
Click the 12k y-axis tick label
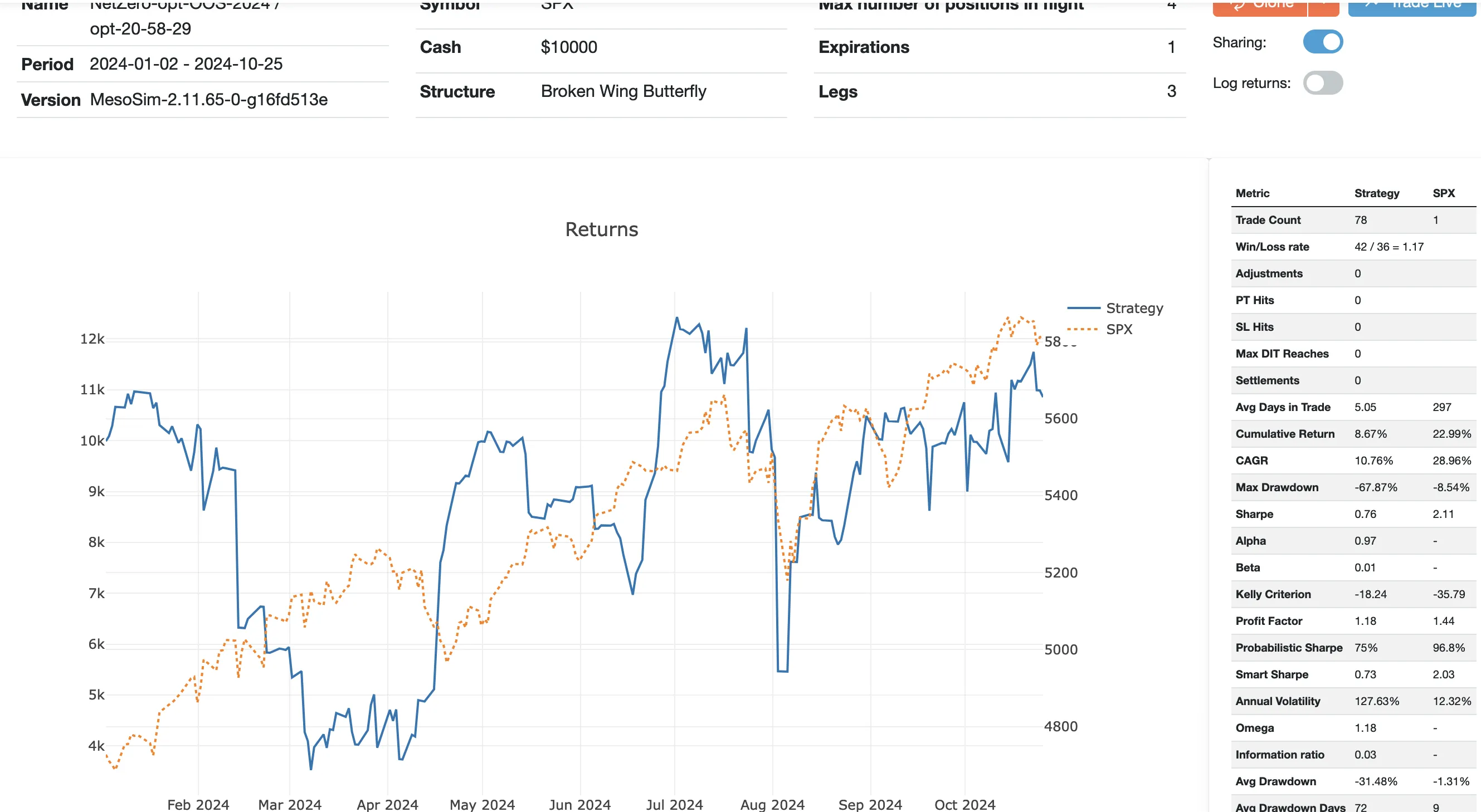tap(92, 339)
